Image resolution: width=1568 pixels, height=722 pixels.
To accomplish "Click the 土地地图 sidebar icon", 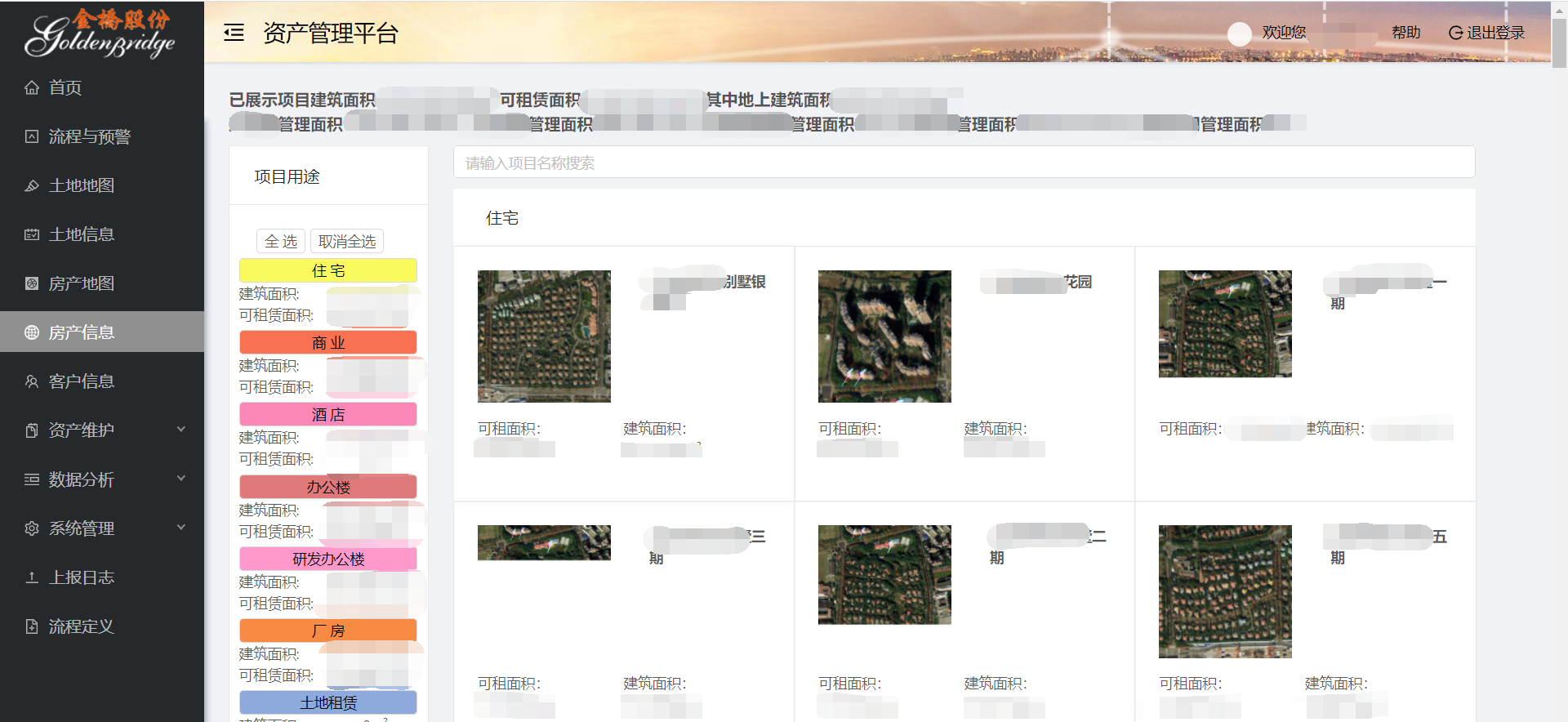I will click(x=32, y=185).
